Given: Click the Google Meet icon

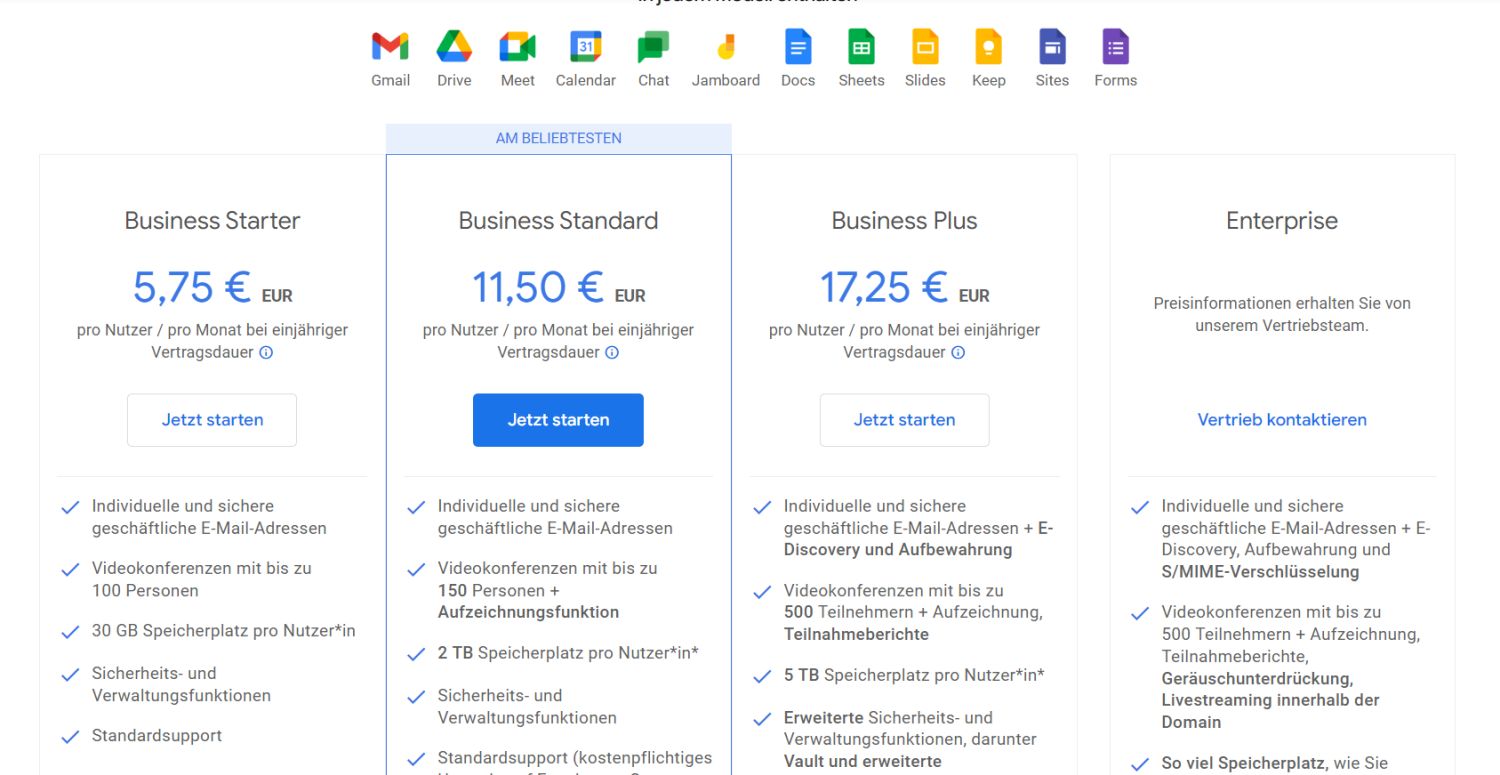Looking at the screenshot, I should (517, 47).
